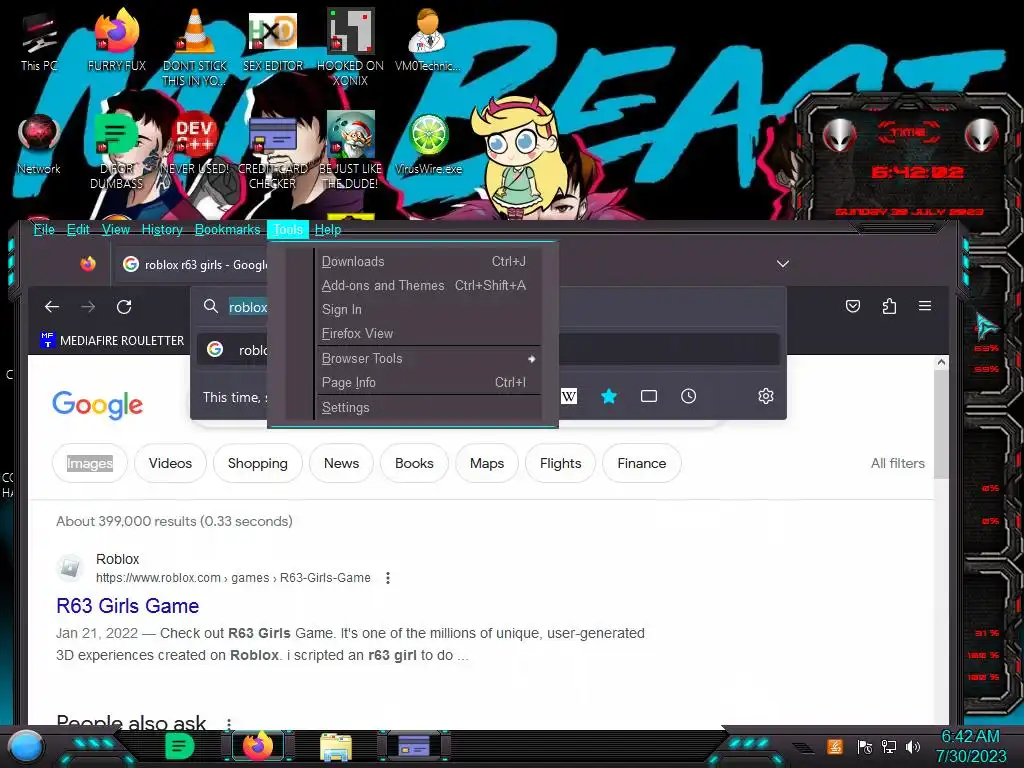This screenshot has width=1024, height=768.
Task: Search bookmarks via the star icon
Action: (609, 396)
